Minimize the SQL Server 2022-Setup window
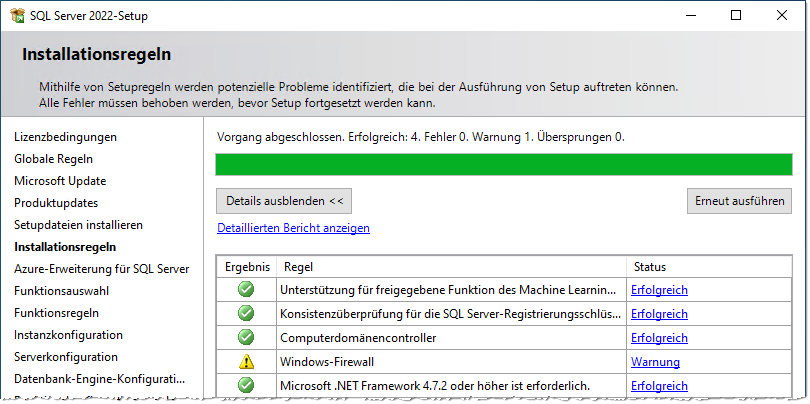This screenshot has height=404, width=810. pos(690,15)
